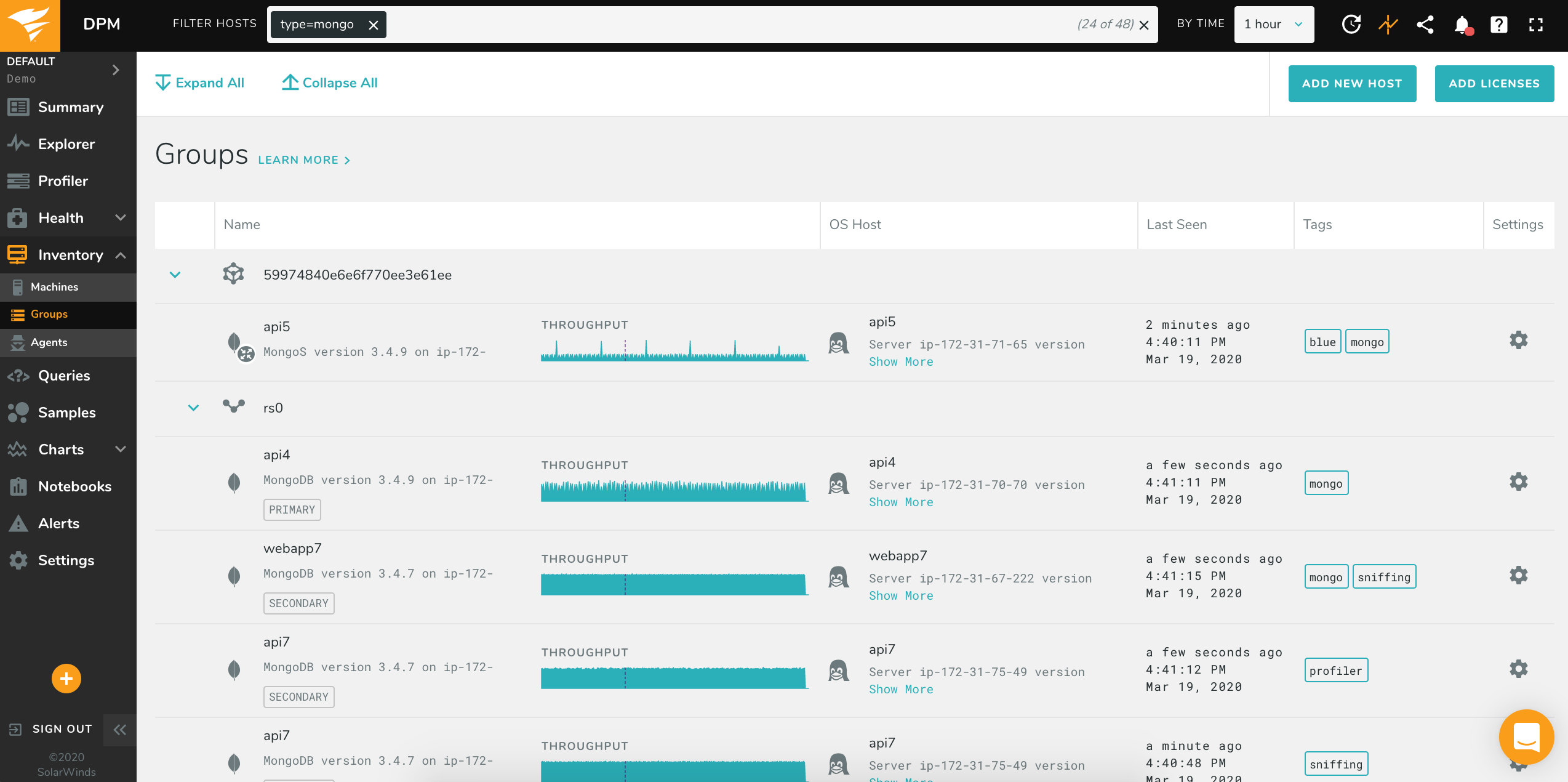Go to Profiler in sidebar

[x=63, y=181]
